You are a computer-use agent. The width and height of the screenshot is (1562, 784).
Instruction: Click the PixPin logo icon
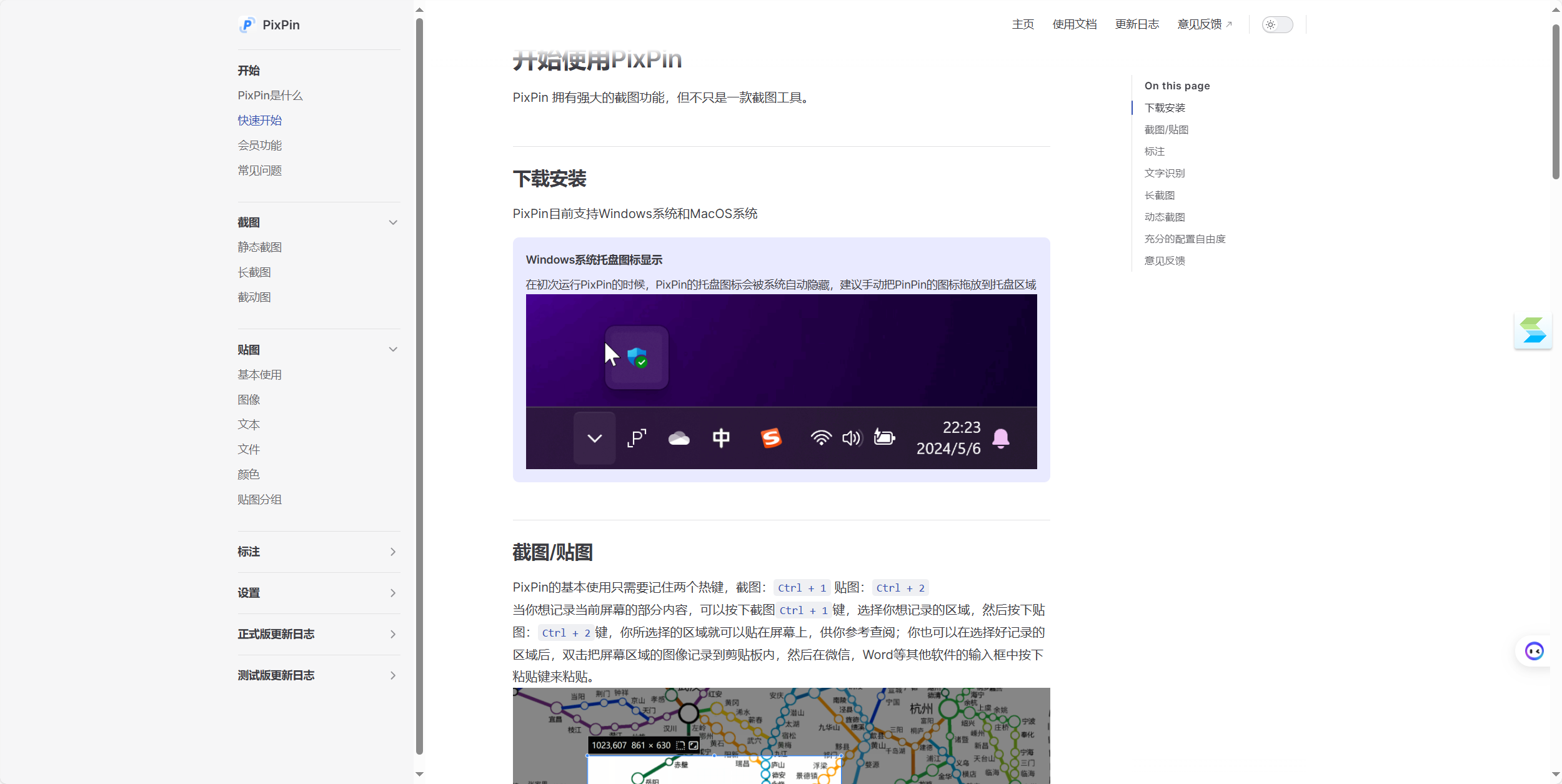(x=247, y=25)
